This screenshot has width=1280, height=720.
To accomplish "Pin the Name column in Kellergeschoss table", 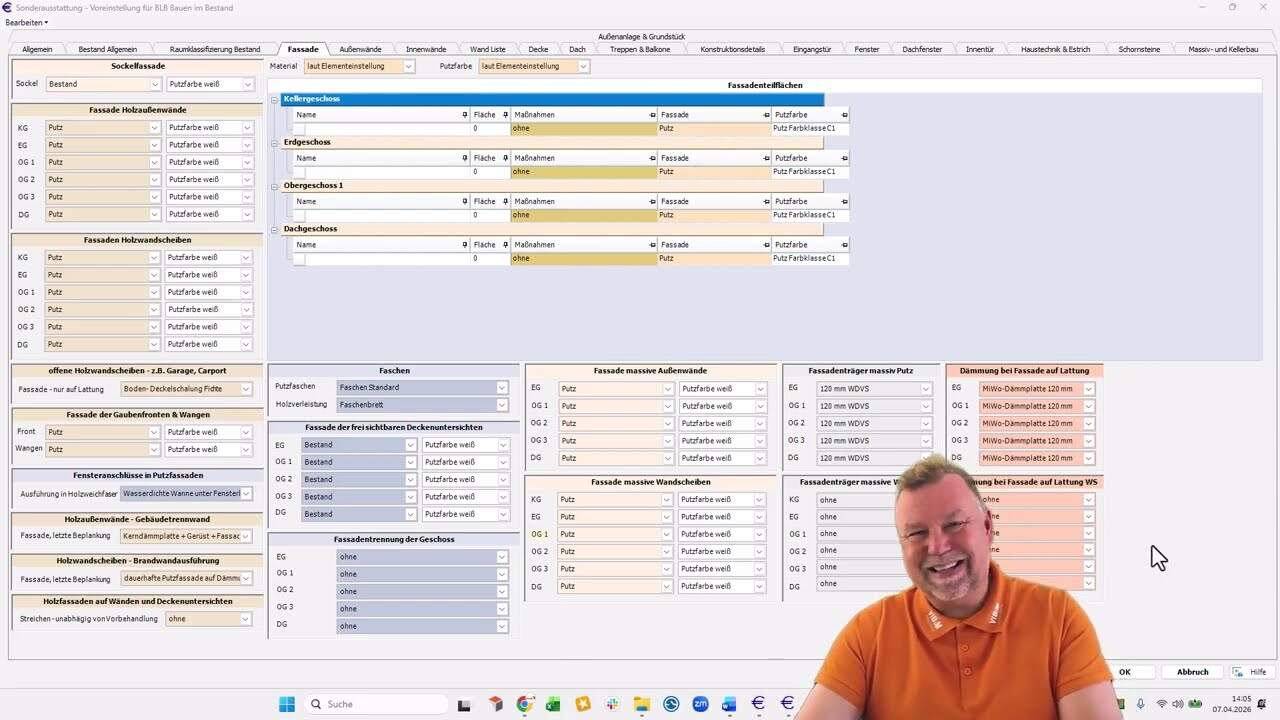I will 465,115.
